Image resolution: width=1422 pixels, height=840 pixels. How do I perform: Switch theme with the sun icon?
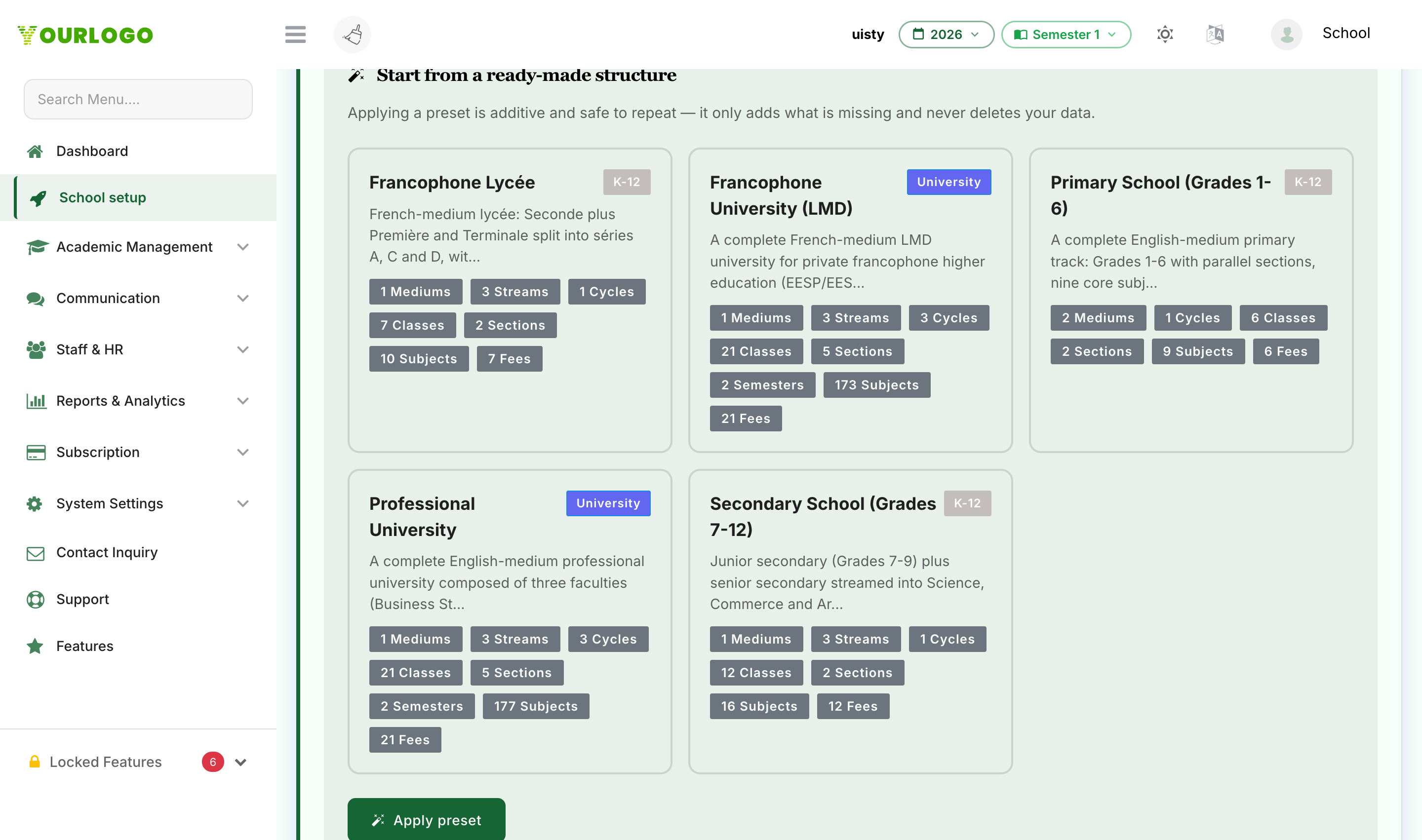pos(1164,35)
